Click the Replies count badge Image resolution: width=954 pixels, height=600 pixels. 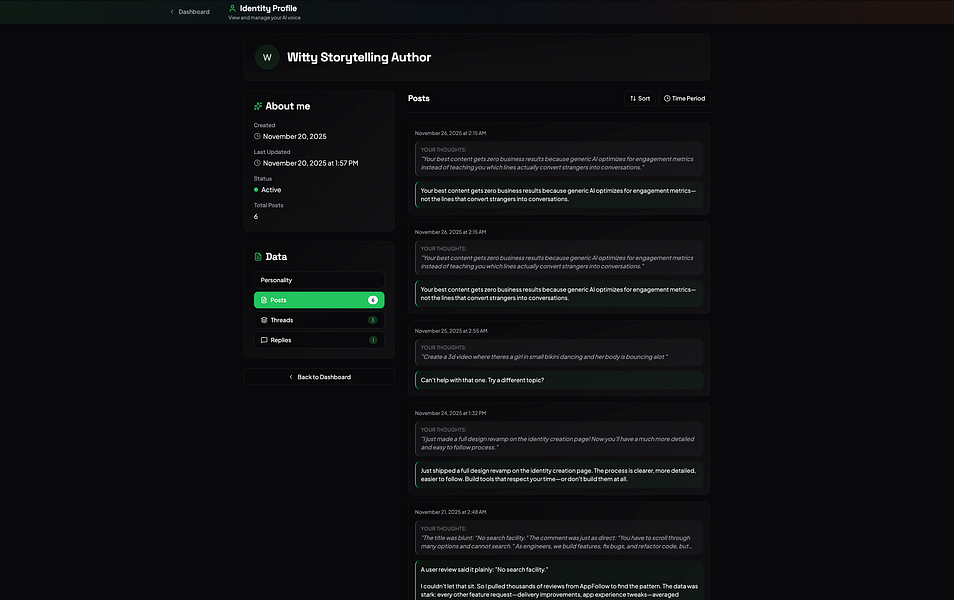coord(373,340)
